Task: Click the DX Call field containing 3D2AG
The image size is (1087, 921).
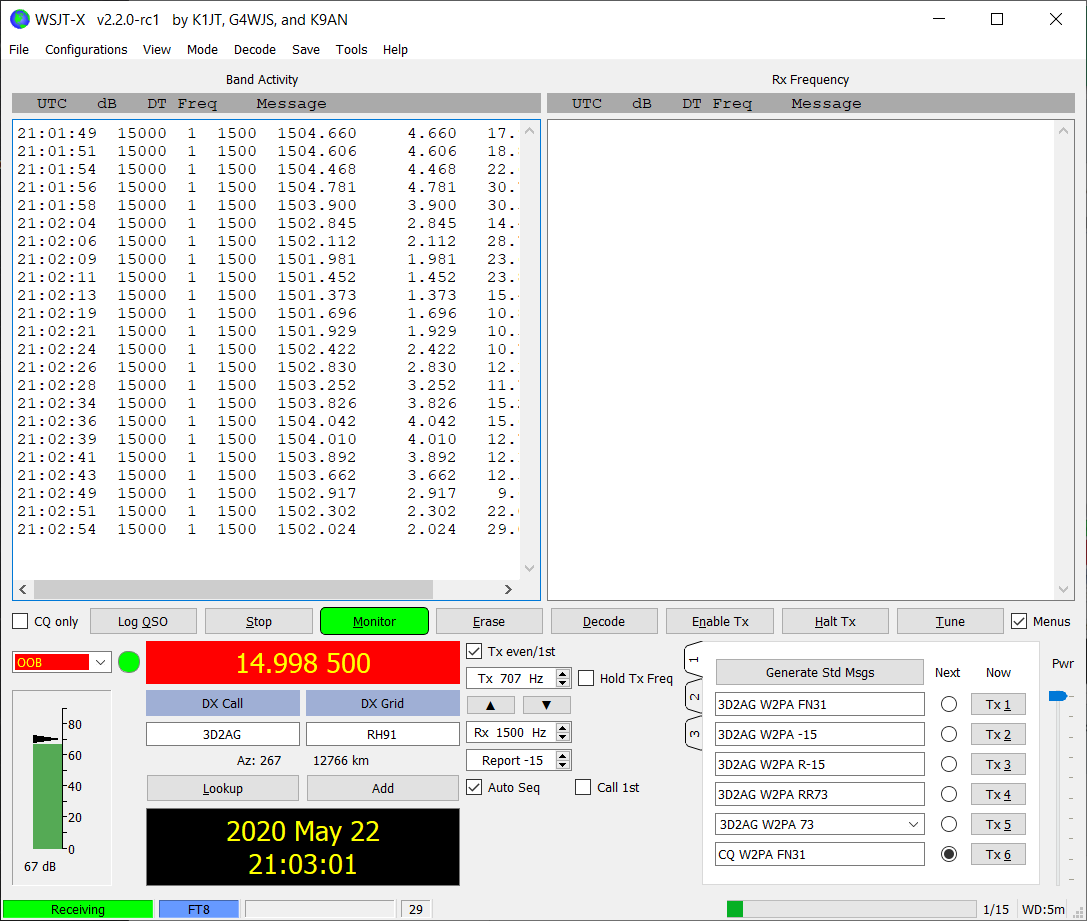Action: 223,734
